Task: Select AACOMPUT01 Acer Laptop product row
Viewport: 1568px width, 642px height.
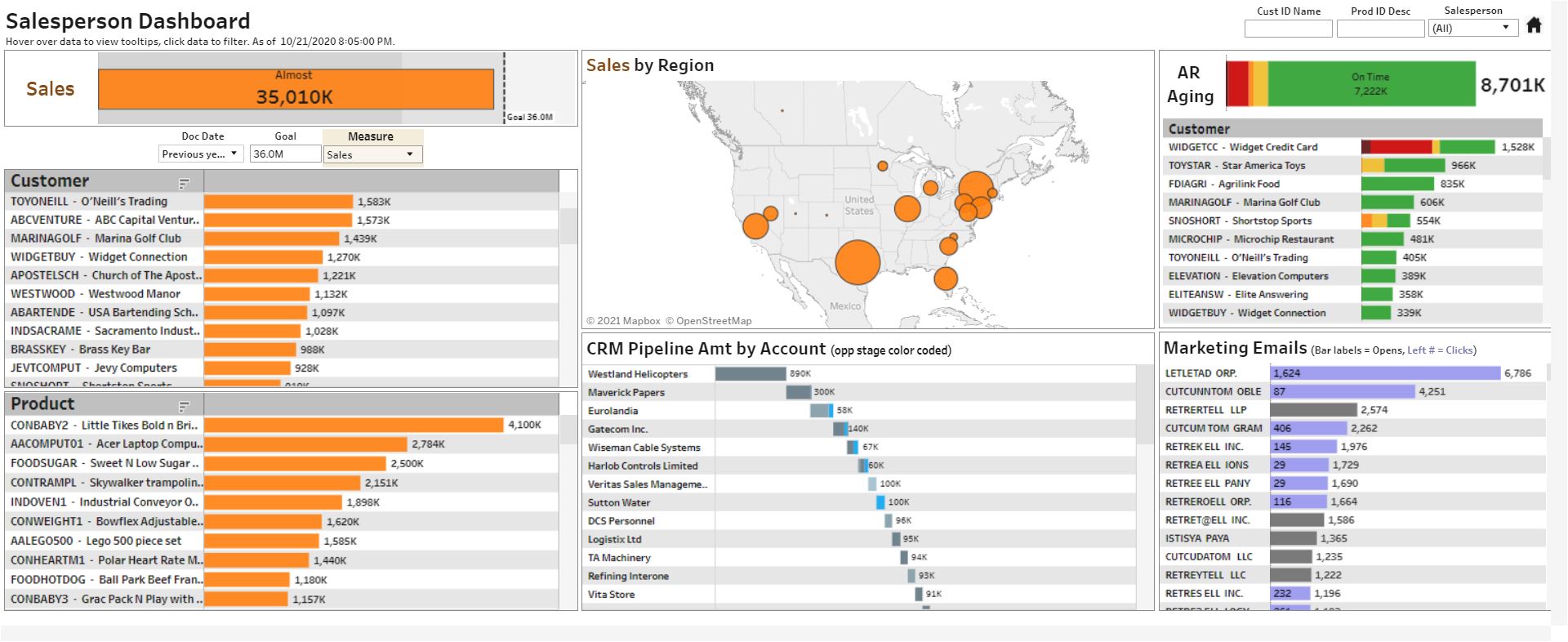Action: (282, 444)
